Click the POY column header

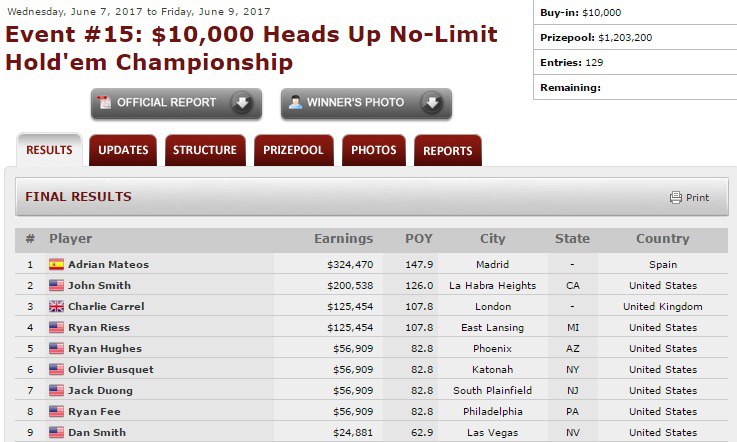pos(419,239)
